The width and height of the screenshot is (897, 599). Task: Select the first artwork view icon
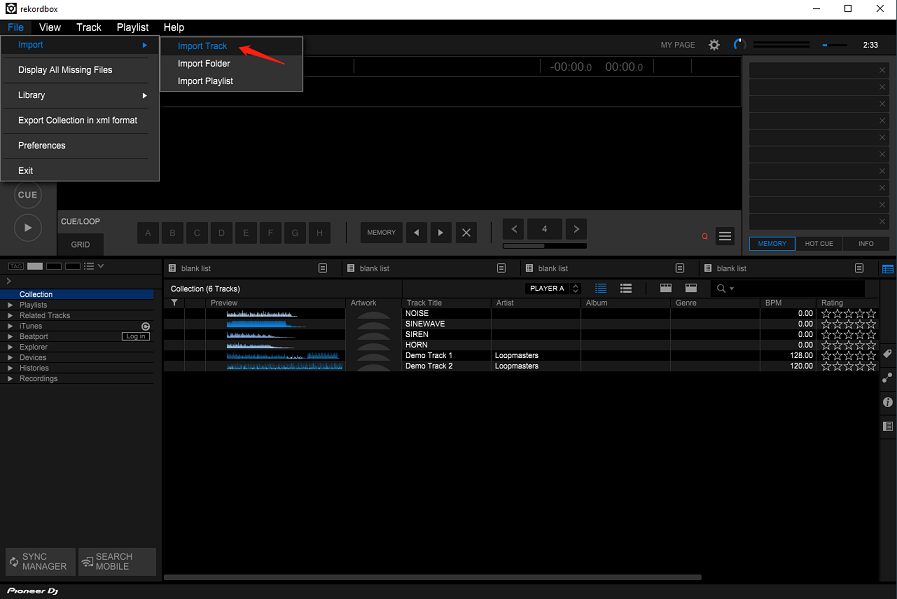click(665, 288)
